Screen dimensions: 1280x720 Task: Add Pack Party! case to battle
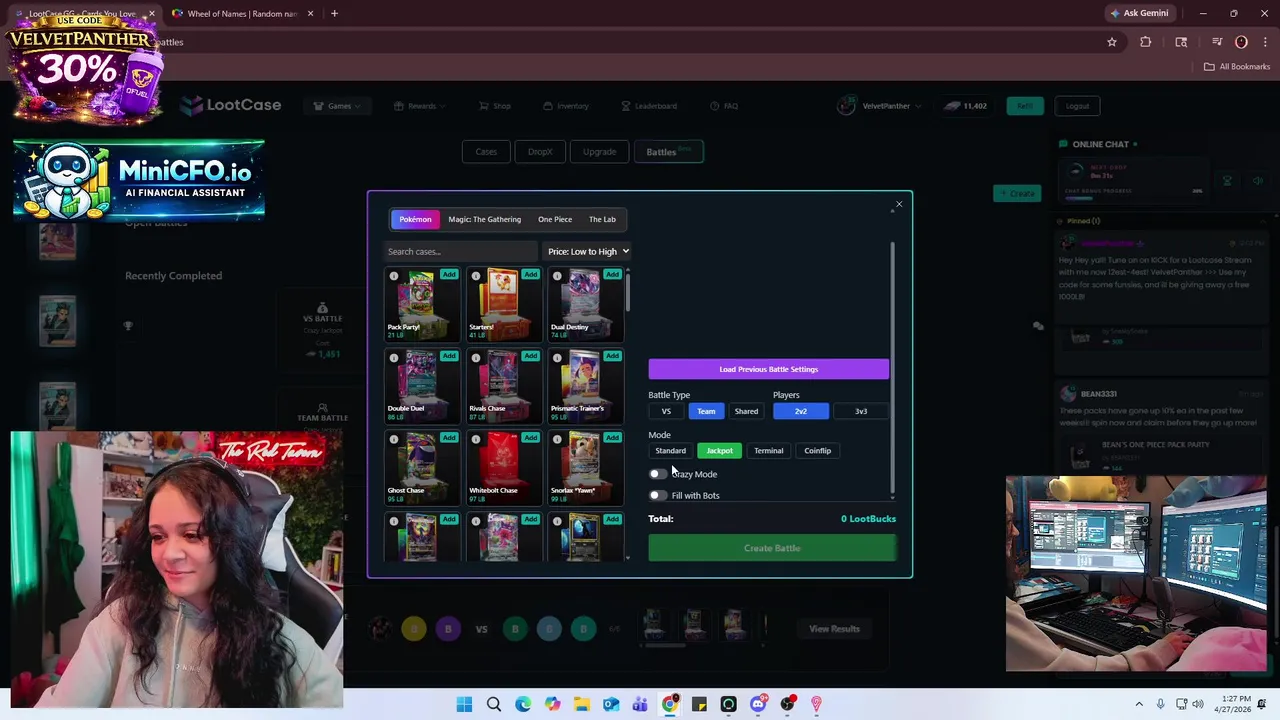pos(449,274)
